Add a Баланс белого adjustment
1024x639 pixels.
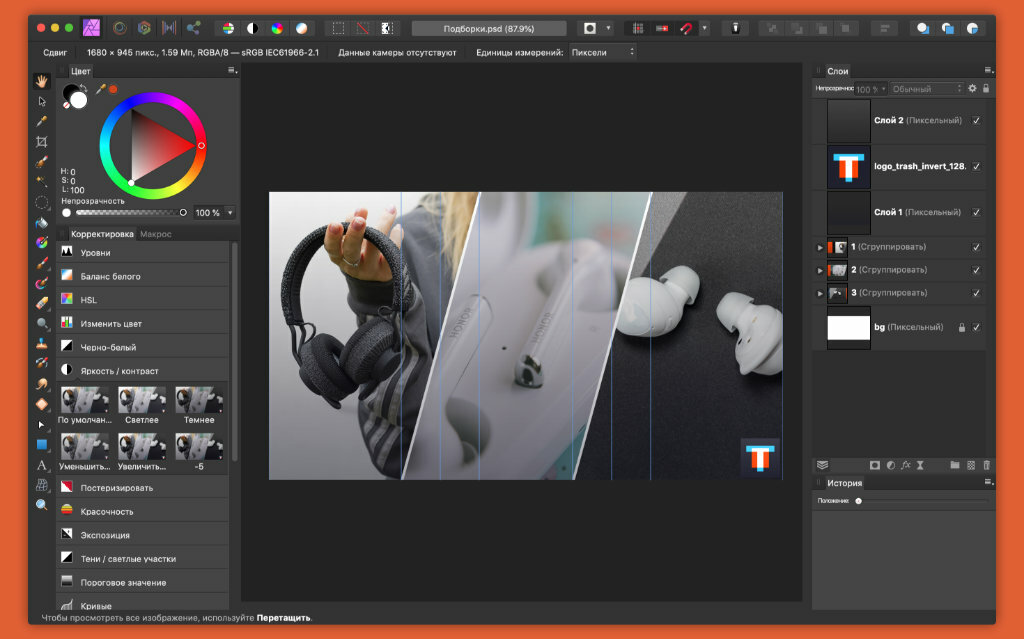tap(144, 276)
